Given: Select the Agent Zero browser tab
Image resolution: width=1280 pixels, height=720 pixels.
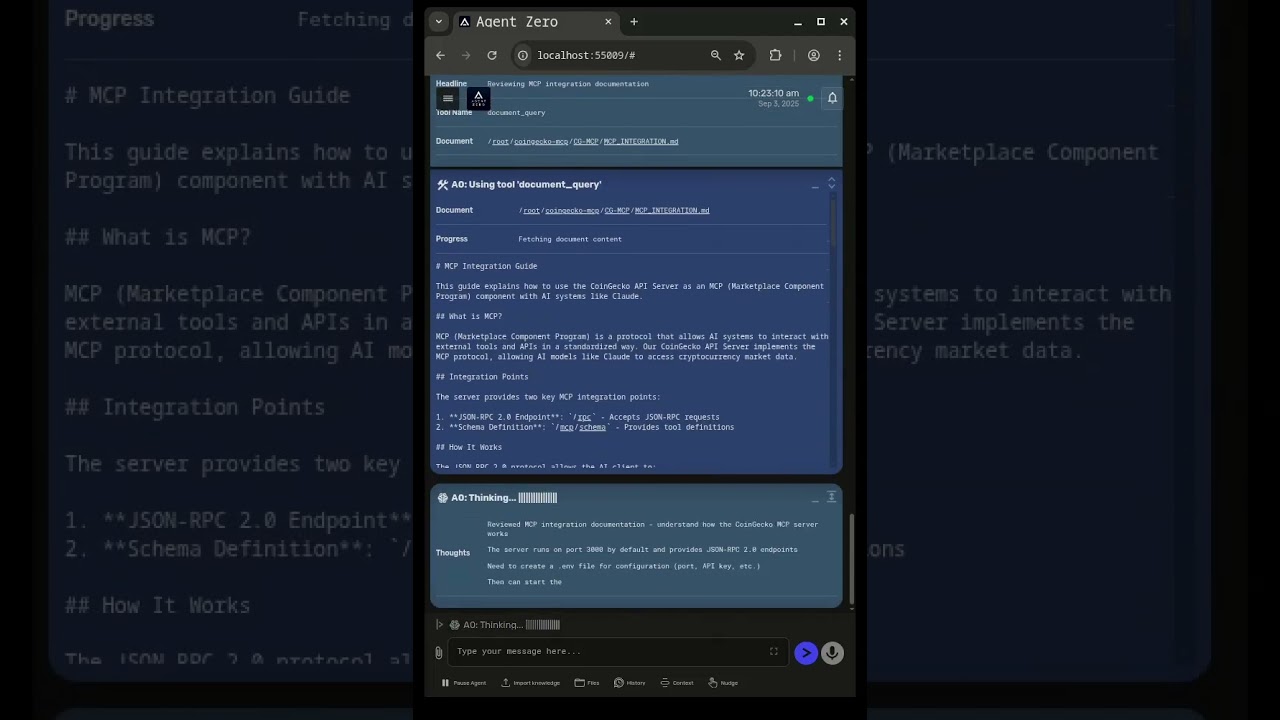Looking at the screenshot, I should [520, 22].
